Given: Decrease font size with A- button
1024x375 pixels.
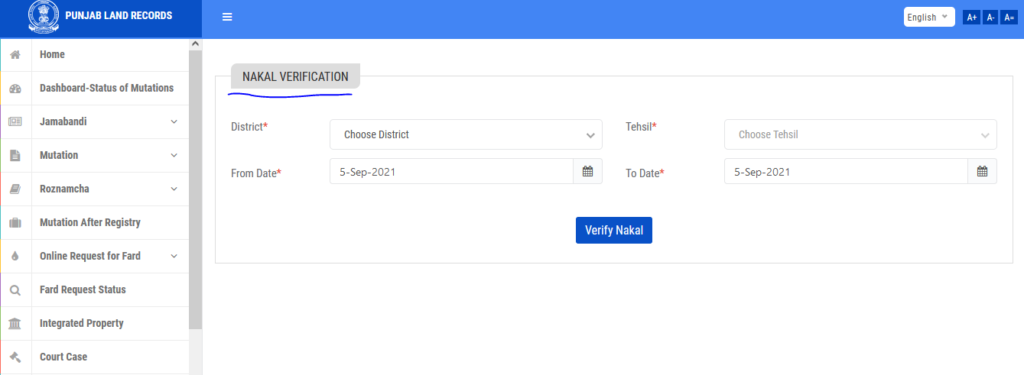Looking at the screenshot, I should (991, 18).
